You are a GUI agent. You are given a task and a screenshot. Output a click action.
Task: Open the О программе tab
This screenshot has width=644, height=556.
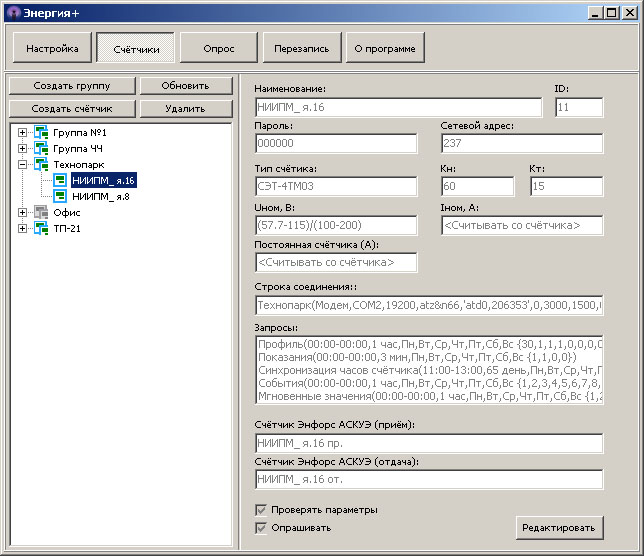coord(385,48)
